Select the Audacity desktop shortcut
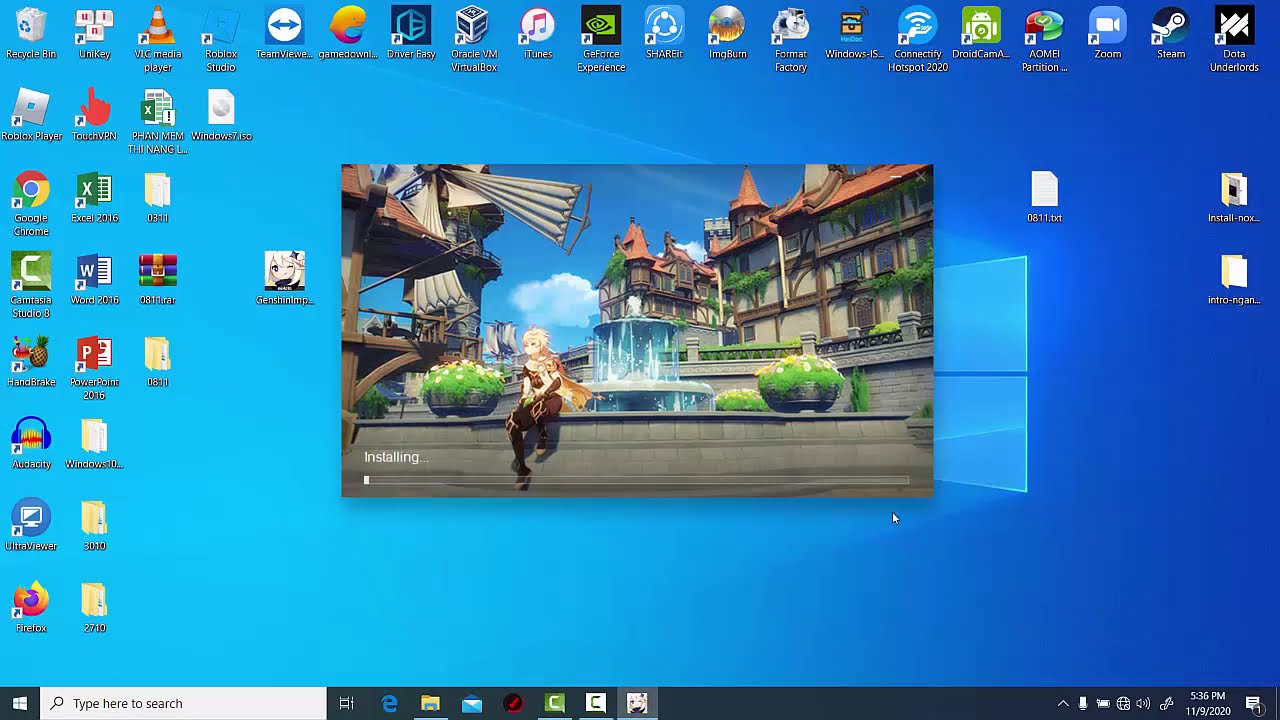 click(31, 443)
